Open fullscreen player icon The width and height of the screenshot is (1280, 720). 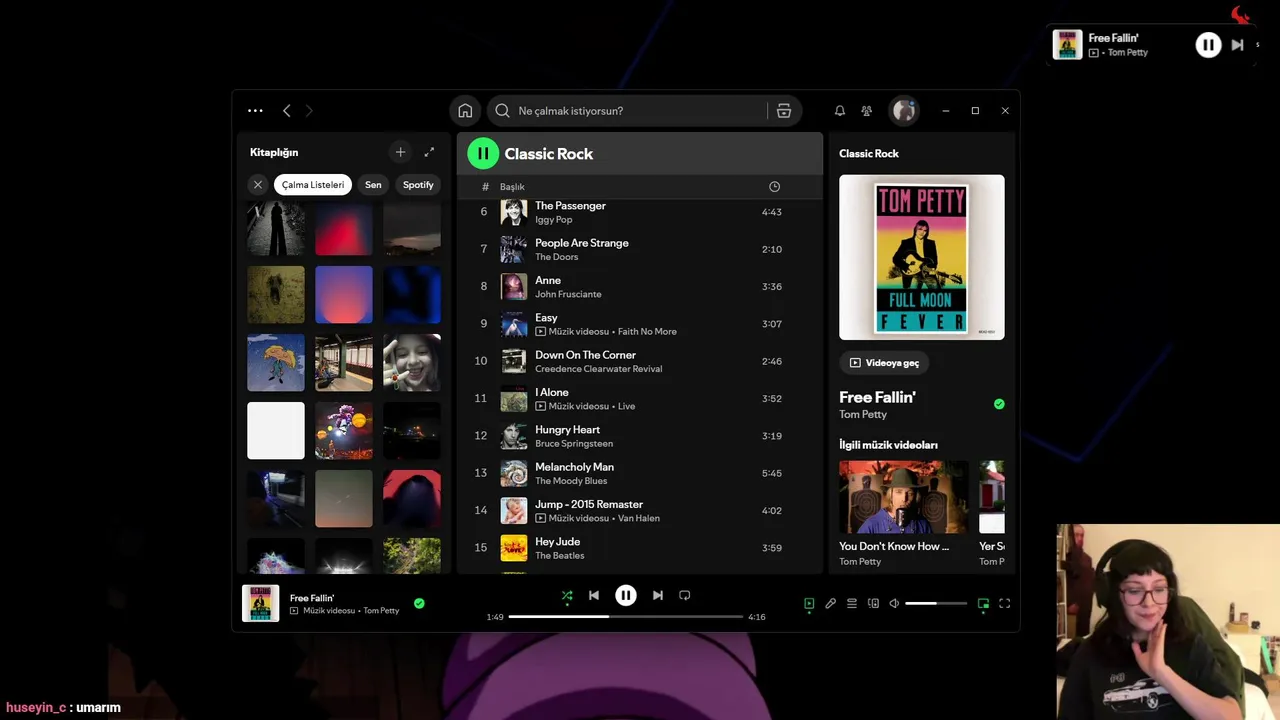pos(1005,604)
